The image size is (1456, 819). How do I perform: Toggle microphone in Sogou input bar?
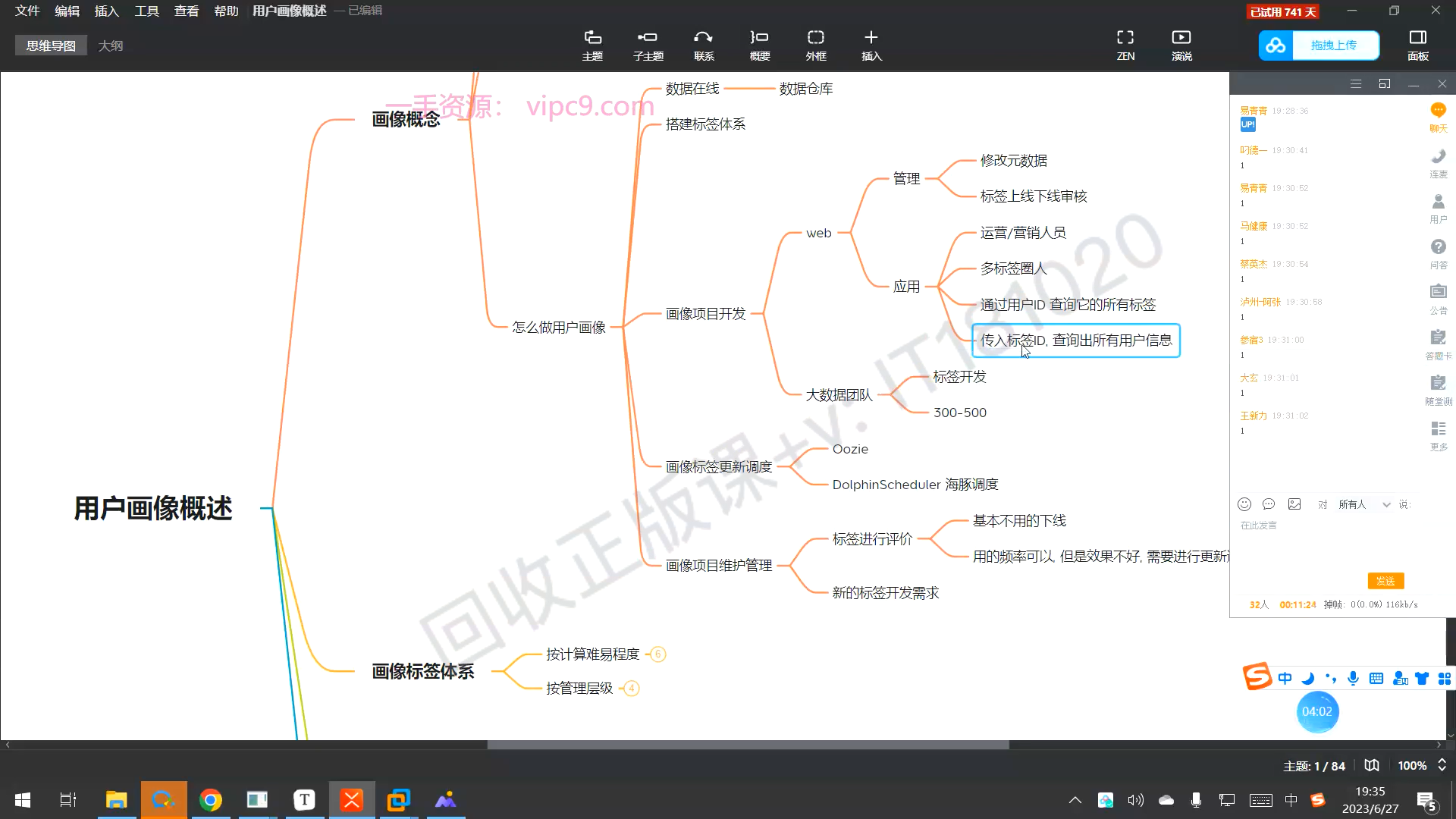point(1353,678)
